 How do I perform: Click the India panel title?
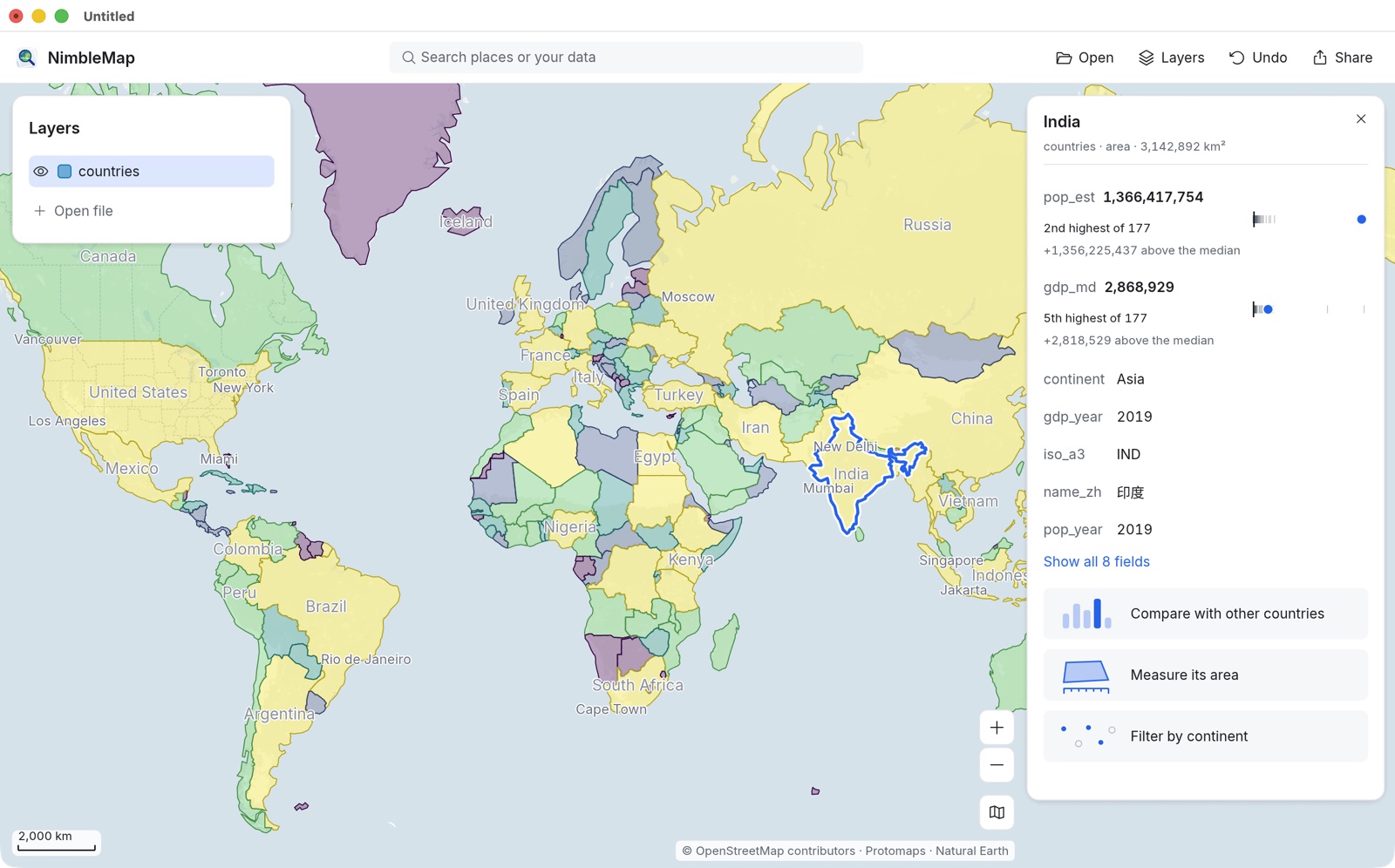click(1062, 122)
